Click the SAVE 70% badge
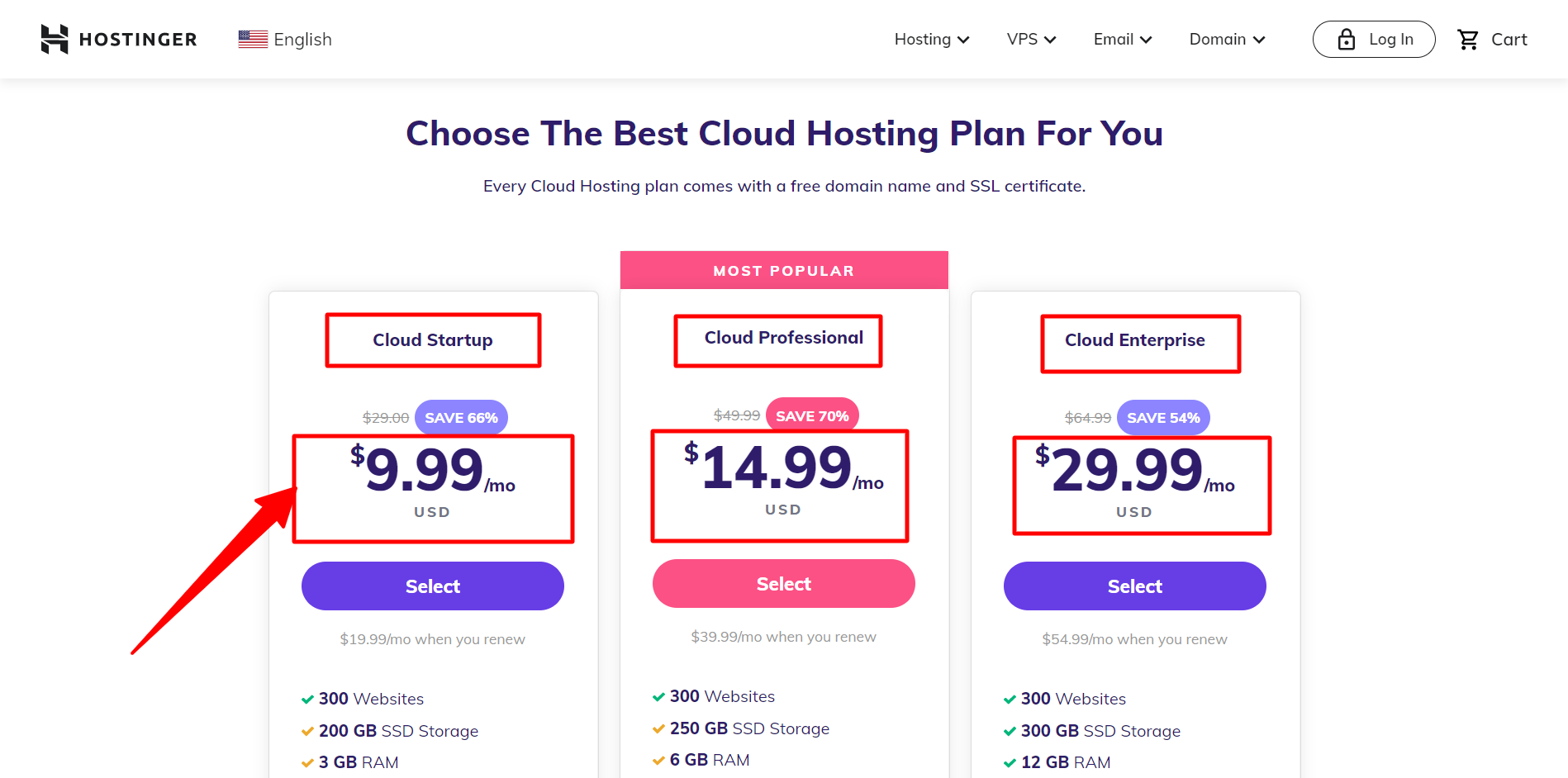Image resolution: width=1568 pixels, height=778 pixels. pos(812,415)
